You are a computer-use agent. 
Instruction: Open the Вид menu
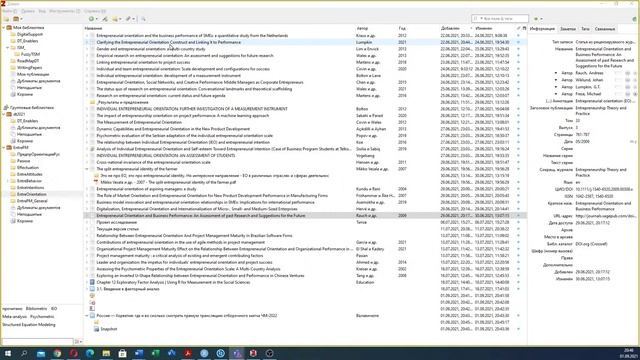[42, 11]
